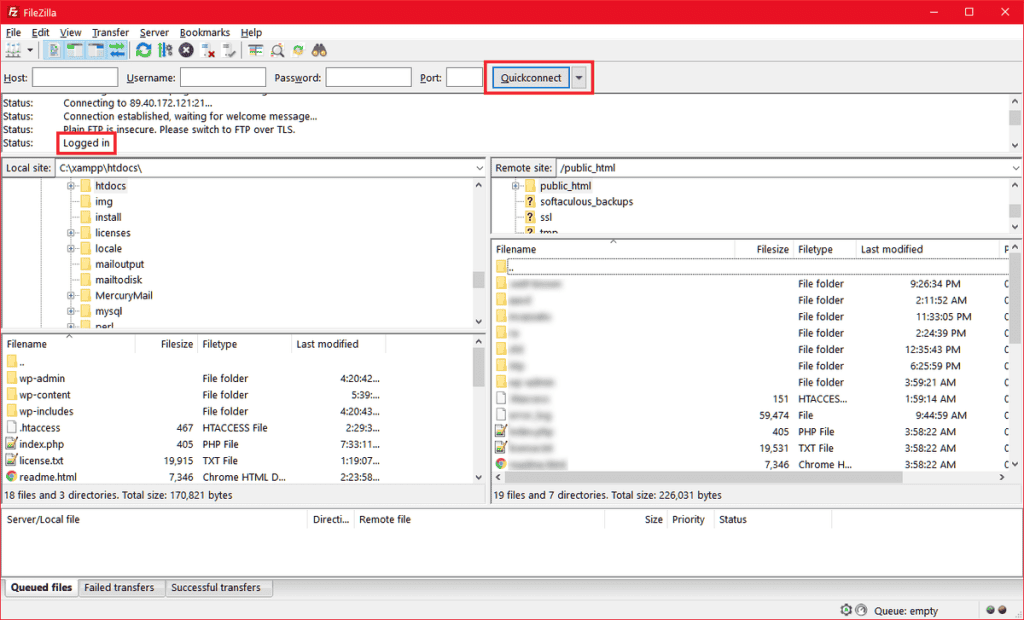Open the Site Manager dropdown arrow
1024x620 pixels.
click(29, 50)
